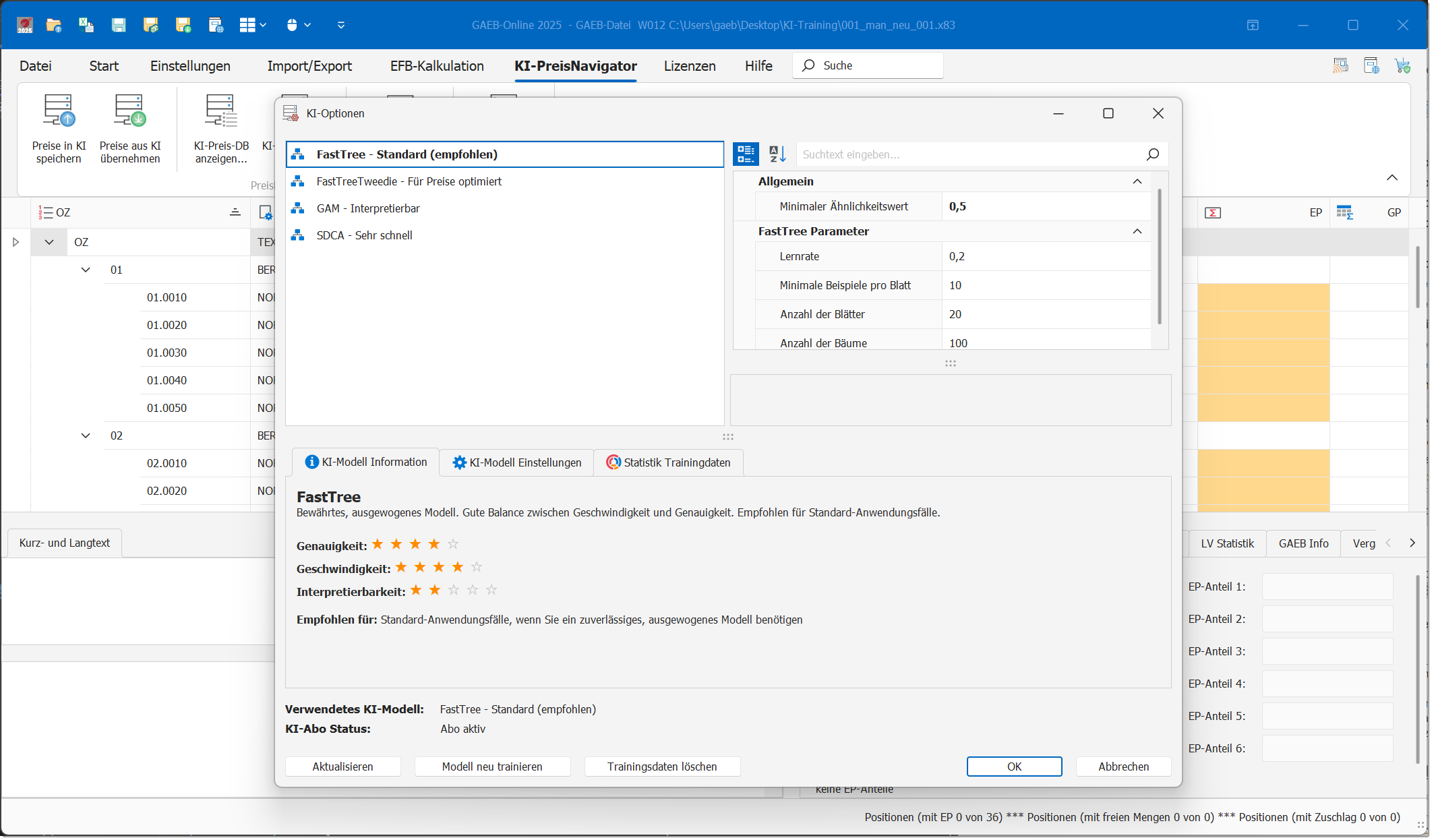The image size is (1432, 840).
Task: Select FastTreeTweedie model option
Action: coord(409,181)
